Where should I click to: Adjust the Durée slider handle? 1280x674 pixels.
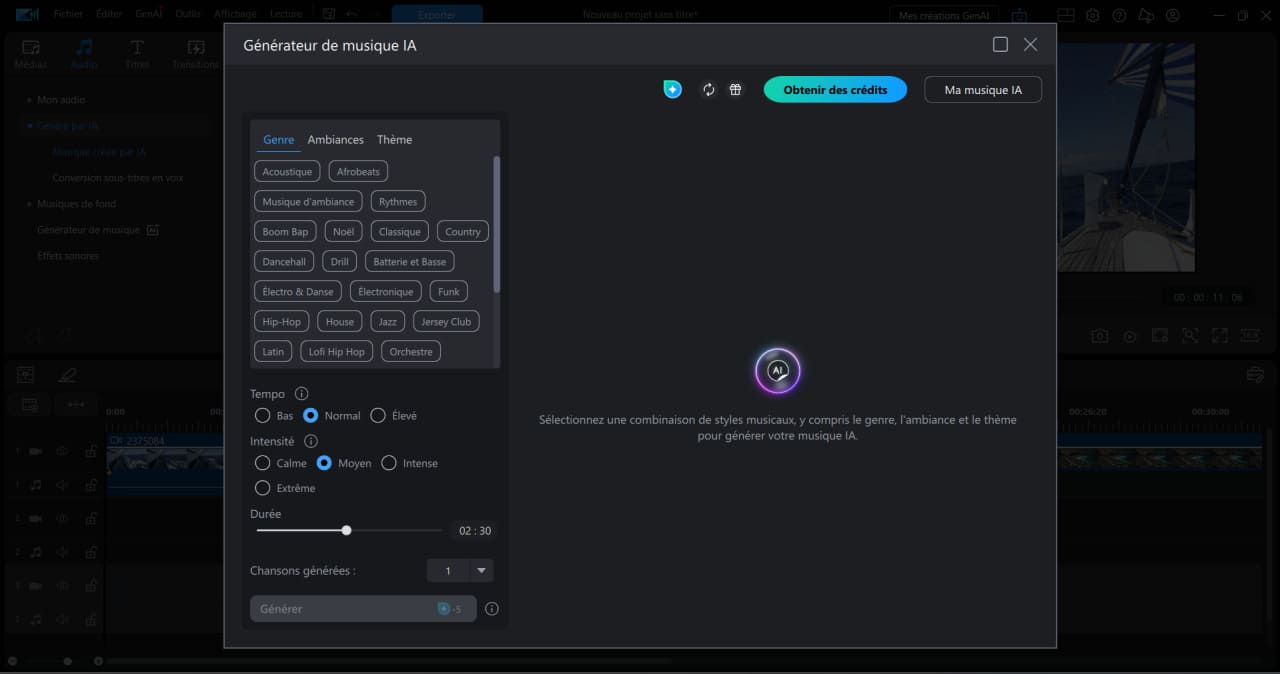pos(346,530)
